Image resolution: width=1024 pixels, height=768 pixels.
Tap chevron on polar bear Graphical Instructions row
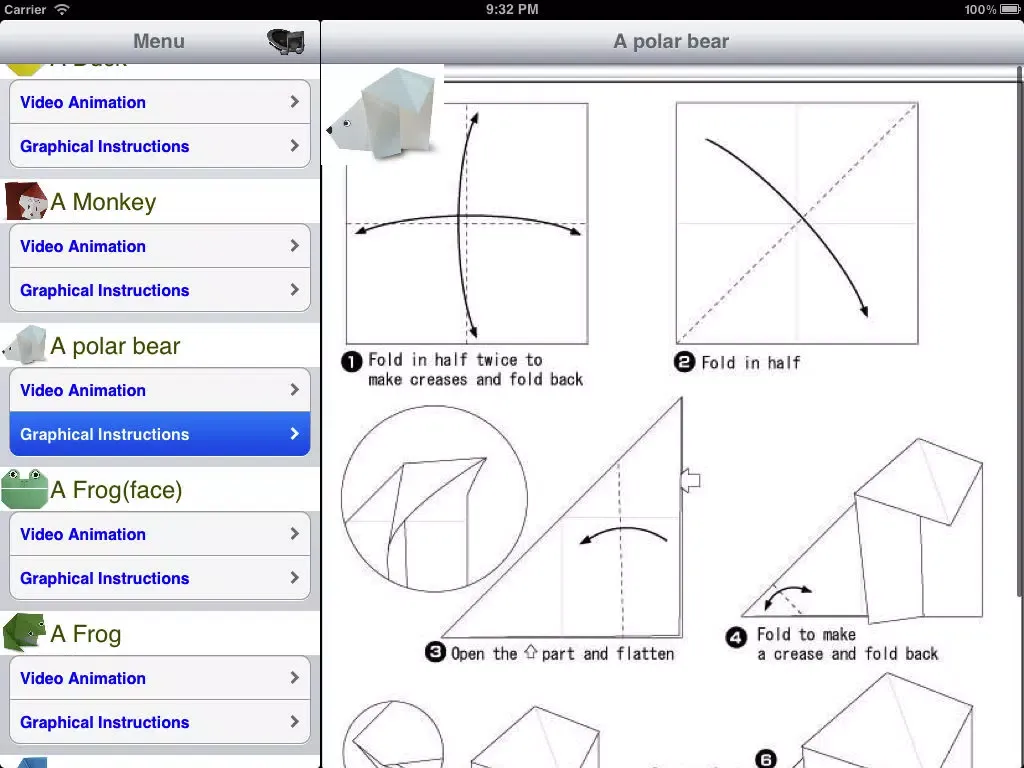click(x=295, y=433)
